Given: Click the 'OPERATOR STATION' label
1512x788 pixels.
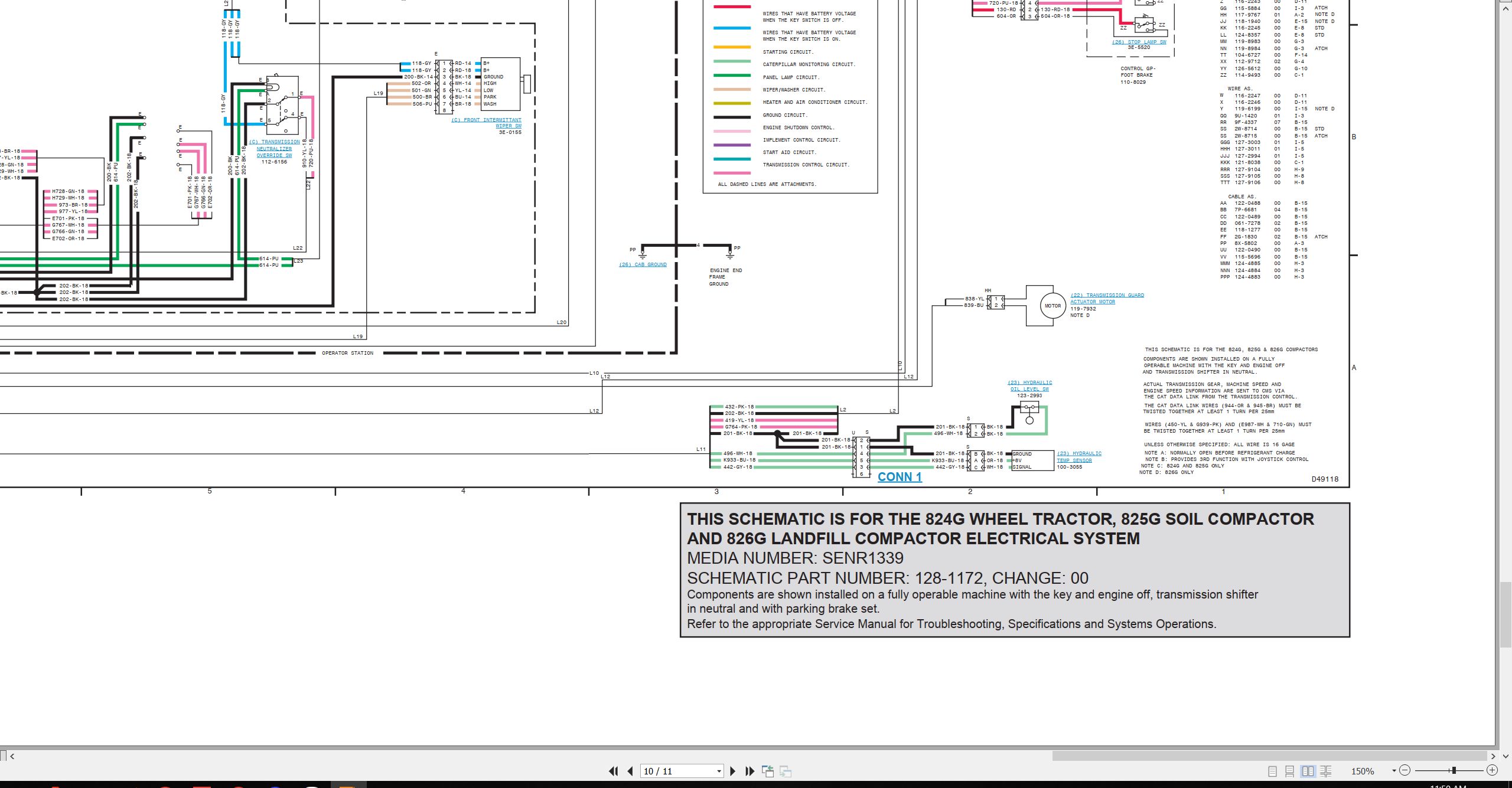Looking at the screenshot, I should click(348, 353).
